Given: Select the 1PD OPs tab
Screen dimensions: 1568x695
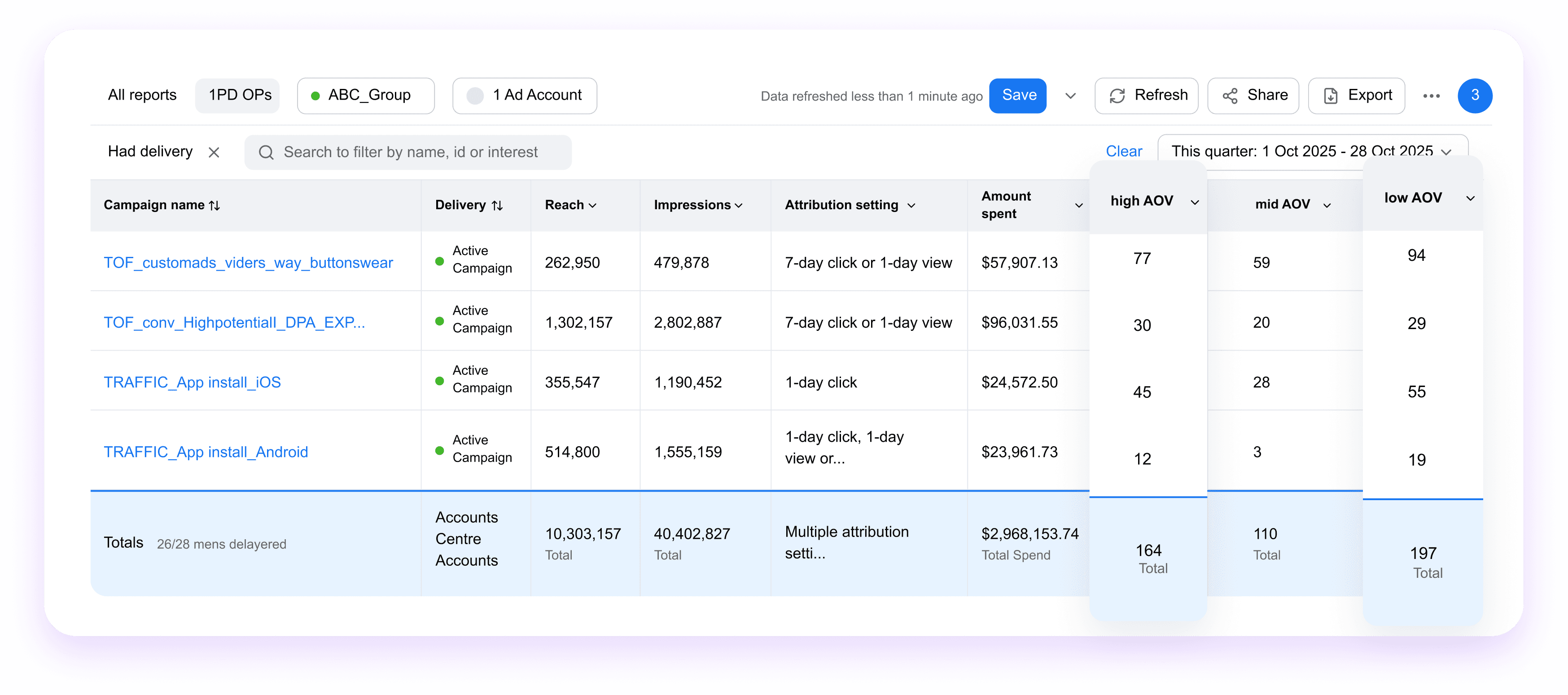Looking at the screenshot, I should click(x=239, y=95).
